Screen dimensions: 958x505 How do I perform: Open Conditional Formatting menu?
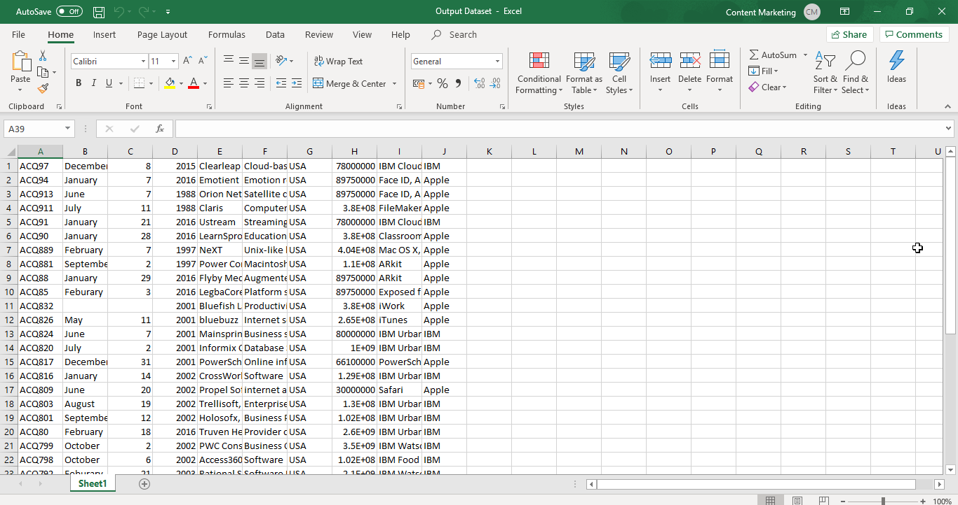coord(538,73)
